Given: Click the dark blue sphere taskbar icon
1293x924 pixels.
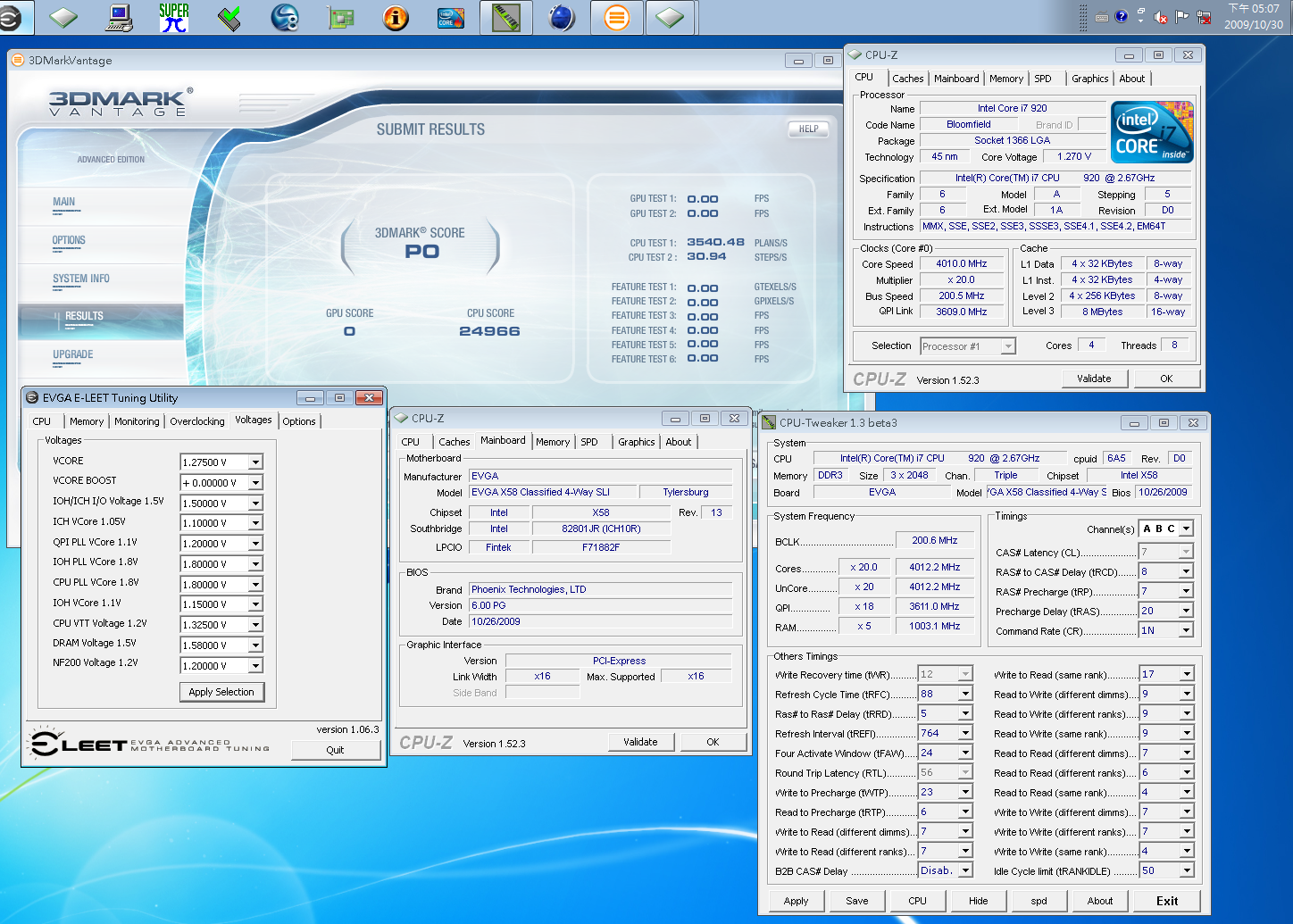Looking at the screenshot, I should (x=562, y=17).
